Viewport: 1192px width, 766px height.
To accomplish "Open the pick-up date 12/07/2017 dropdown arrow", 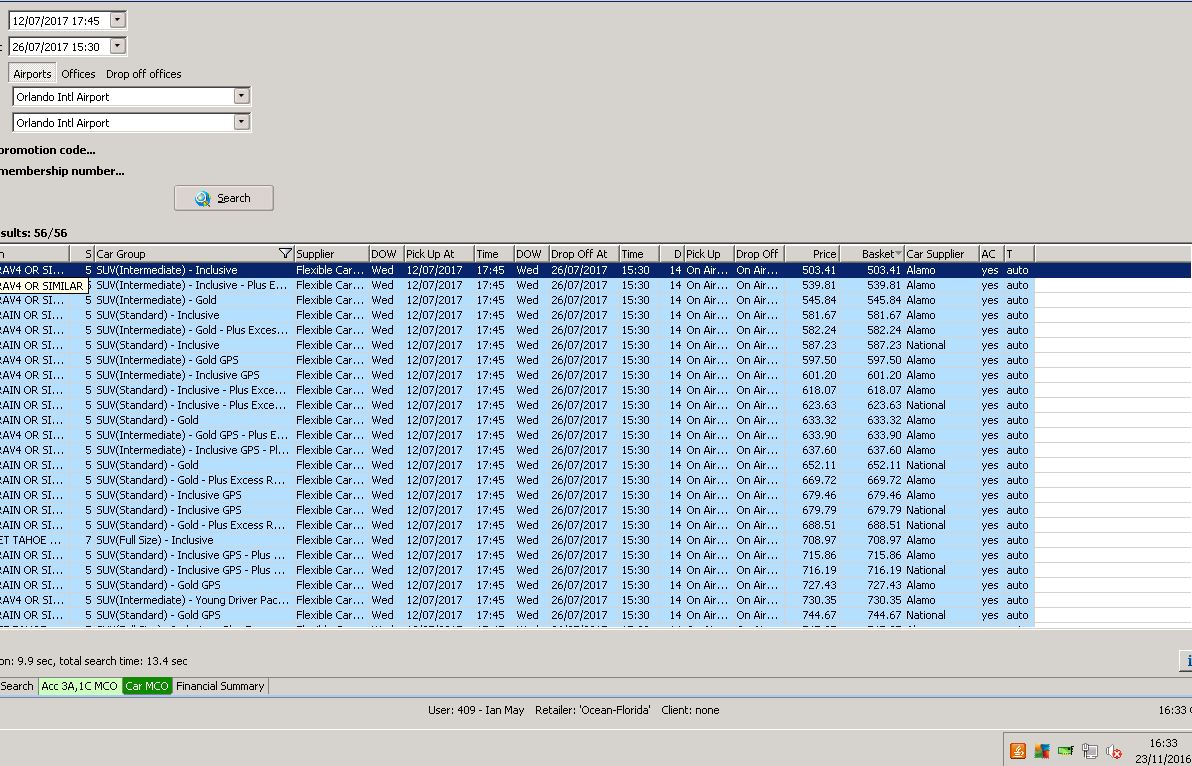I will click(118, 21).
